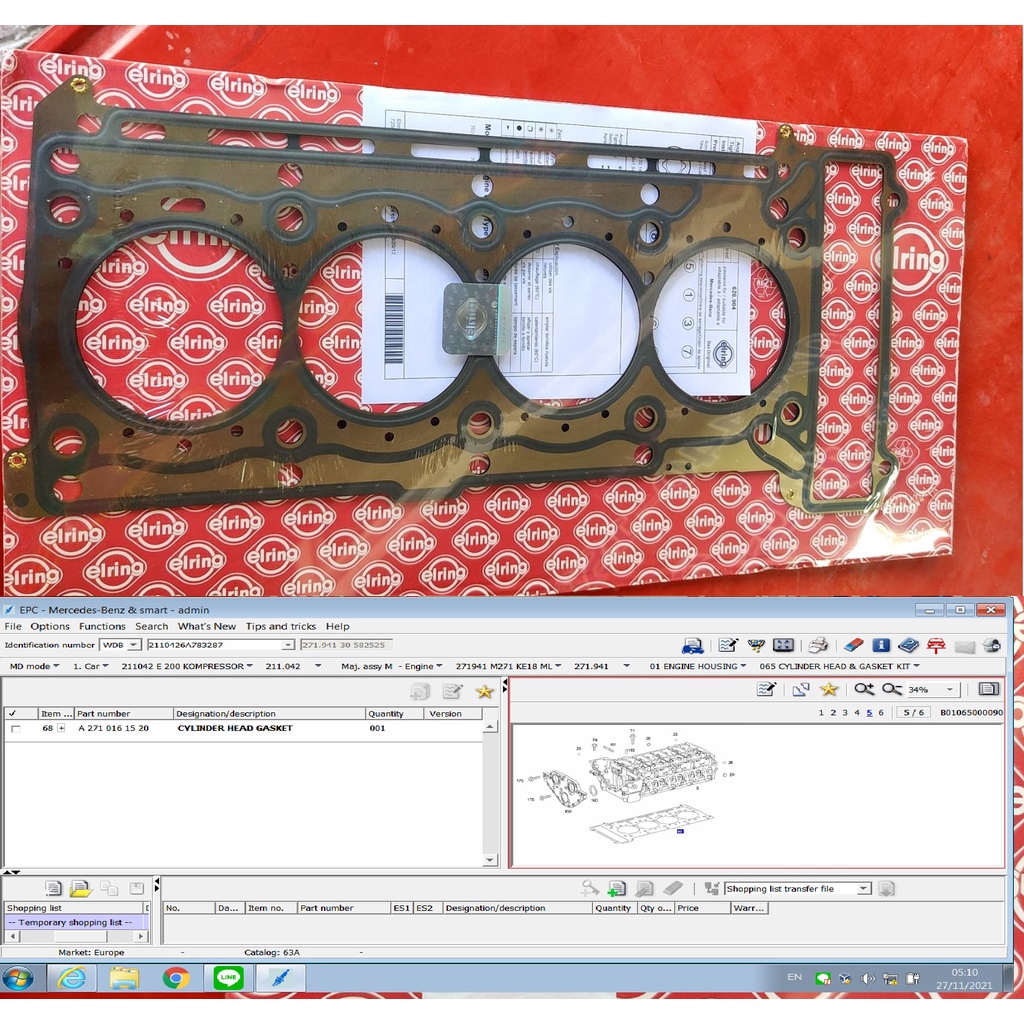Screen dimensions: 1024x1024
Task: Click the note icon in parts list toolbar
Action: point(452,692)
